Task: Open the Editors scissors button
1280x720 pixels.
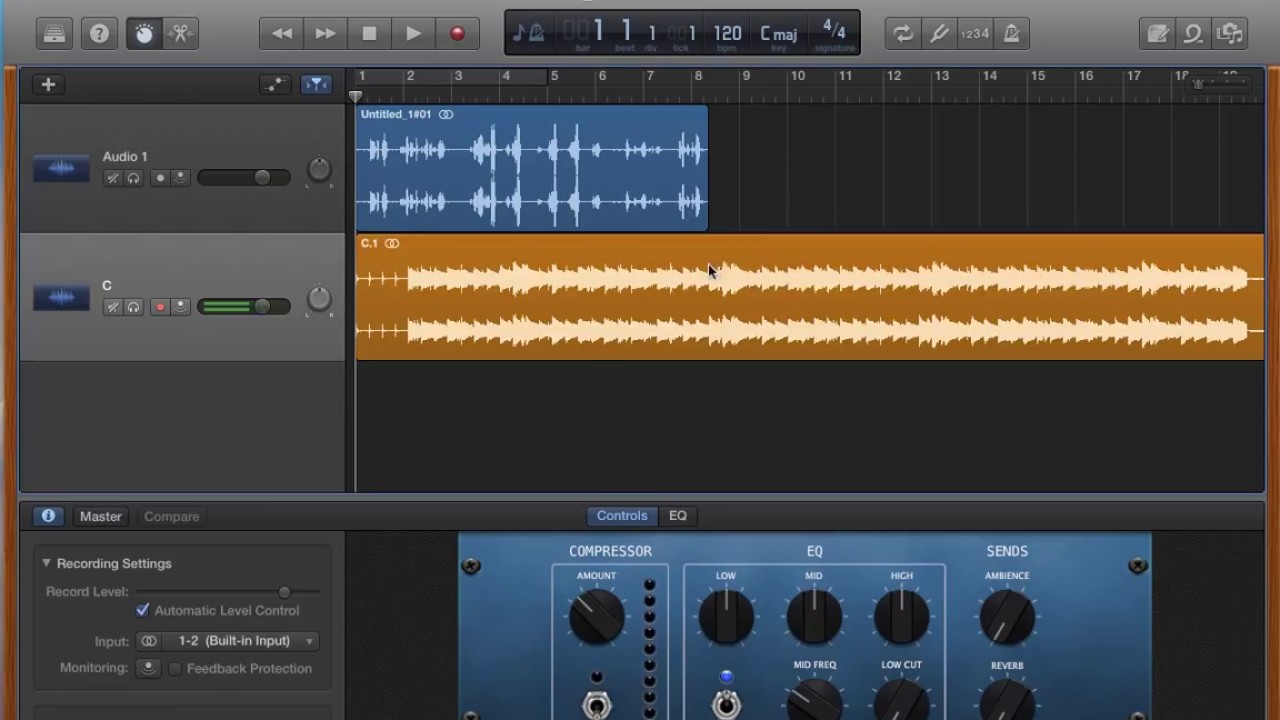Action: (x=181, y=34)
